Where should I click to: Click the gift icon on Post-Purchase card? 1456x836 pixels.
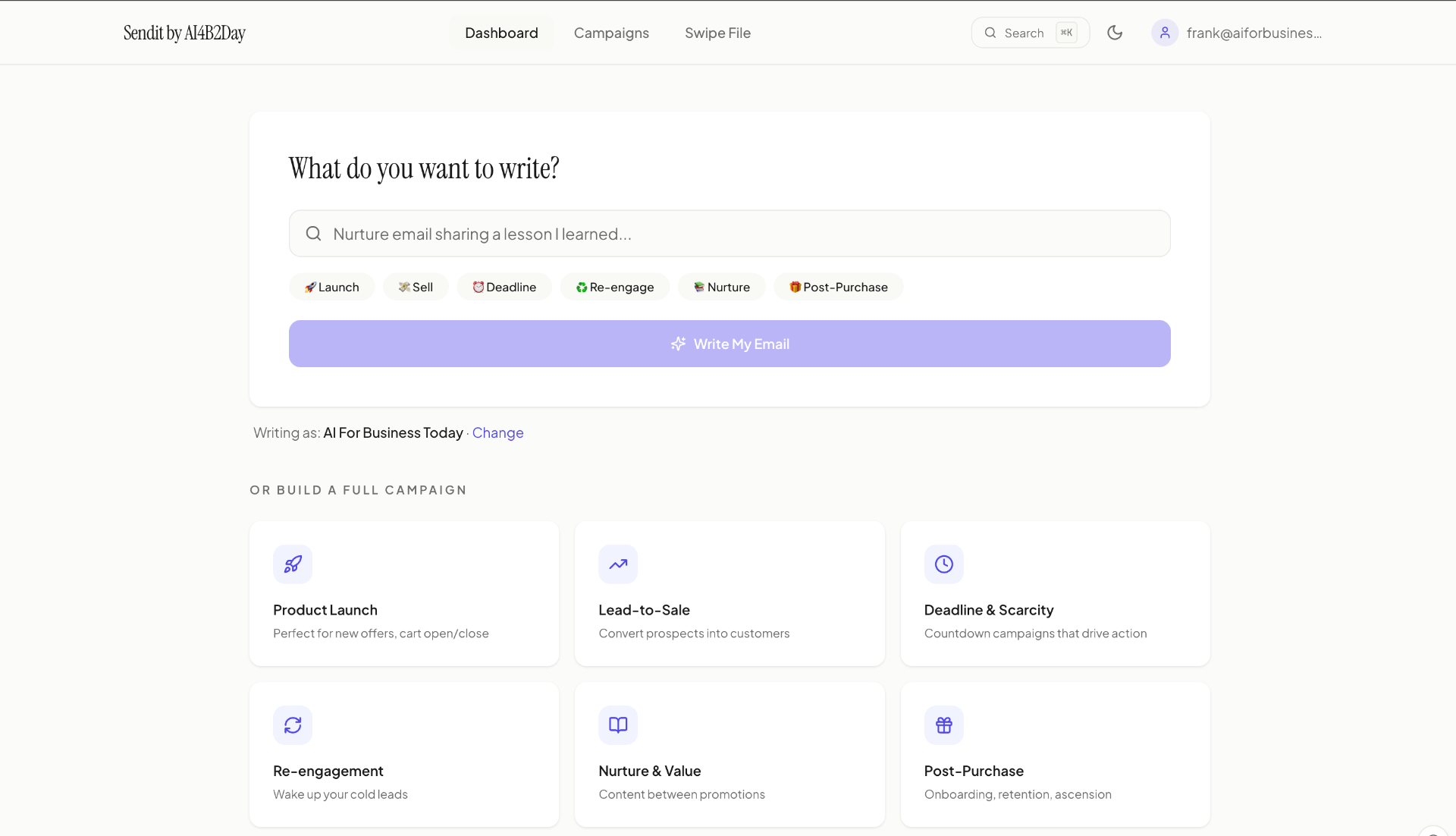tap(944, 725)
